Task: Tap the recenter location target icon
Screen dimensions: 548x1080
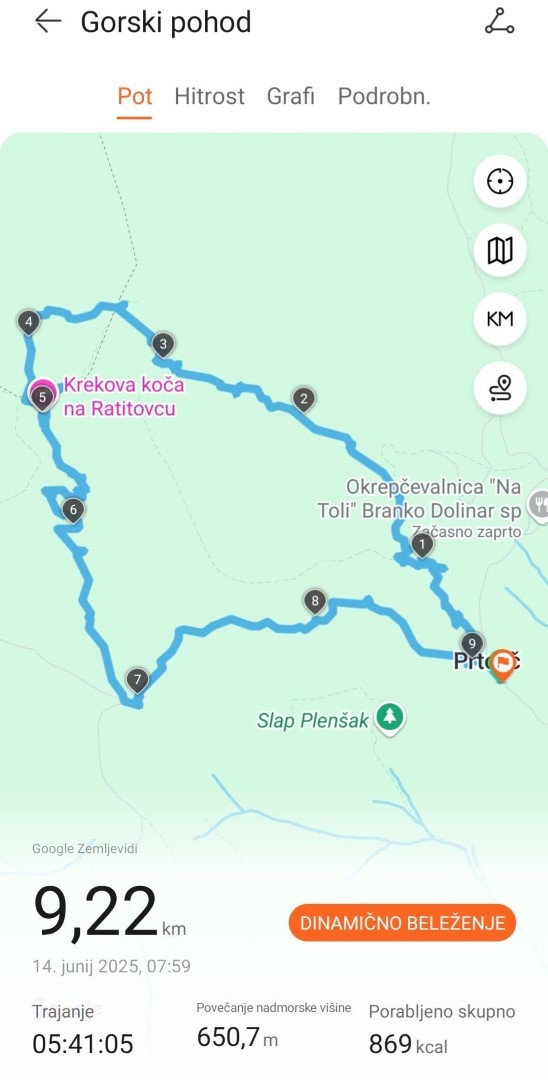Action: click(500, 181)
